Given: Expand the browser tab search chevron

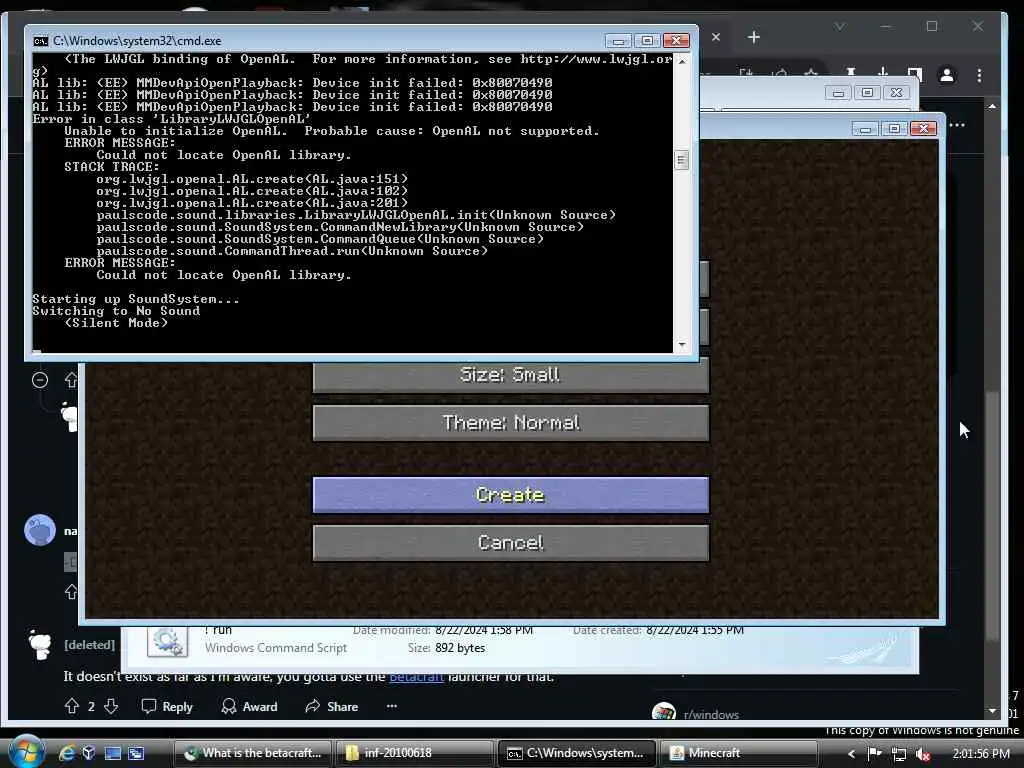Looking at the screenshot, I should pyautogui.click(x=840, y=27).
